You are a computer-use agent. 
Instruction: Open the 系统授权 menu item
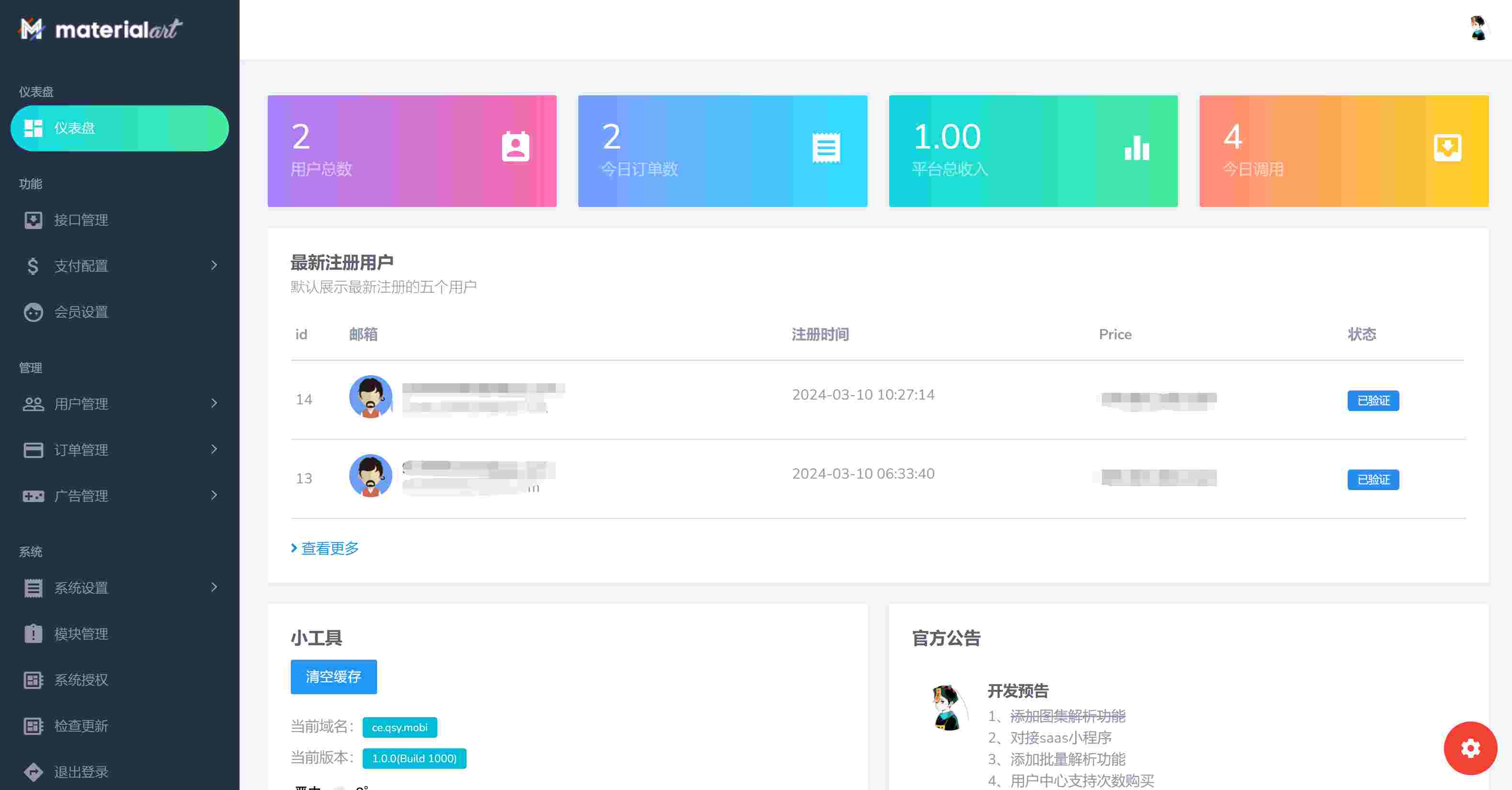pos(81,680)
